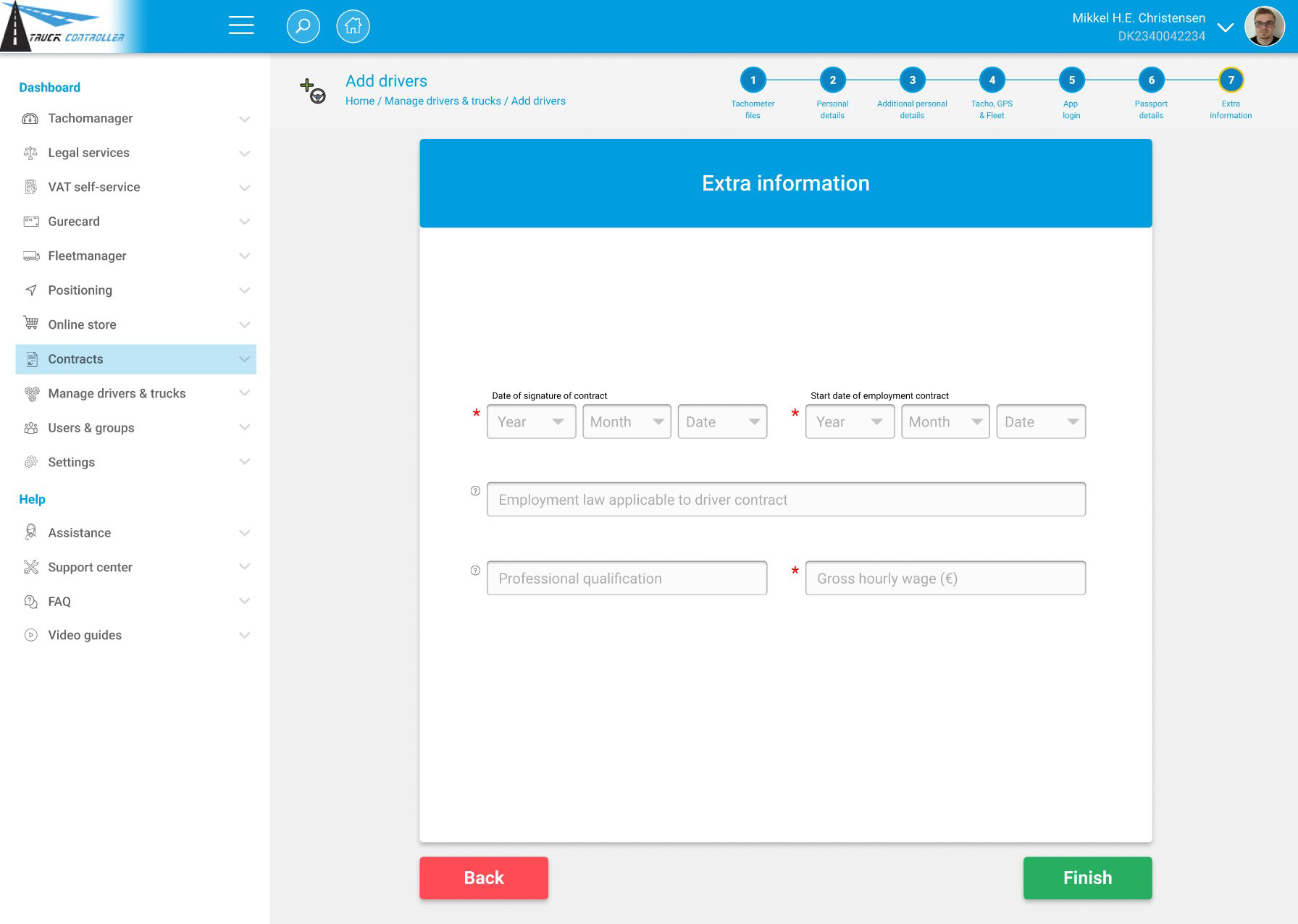This screenshot has height=924, width=1298.
Task: Open the hamburger menu icon
Action: (241, 25)
